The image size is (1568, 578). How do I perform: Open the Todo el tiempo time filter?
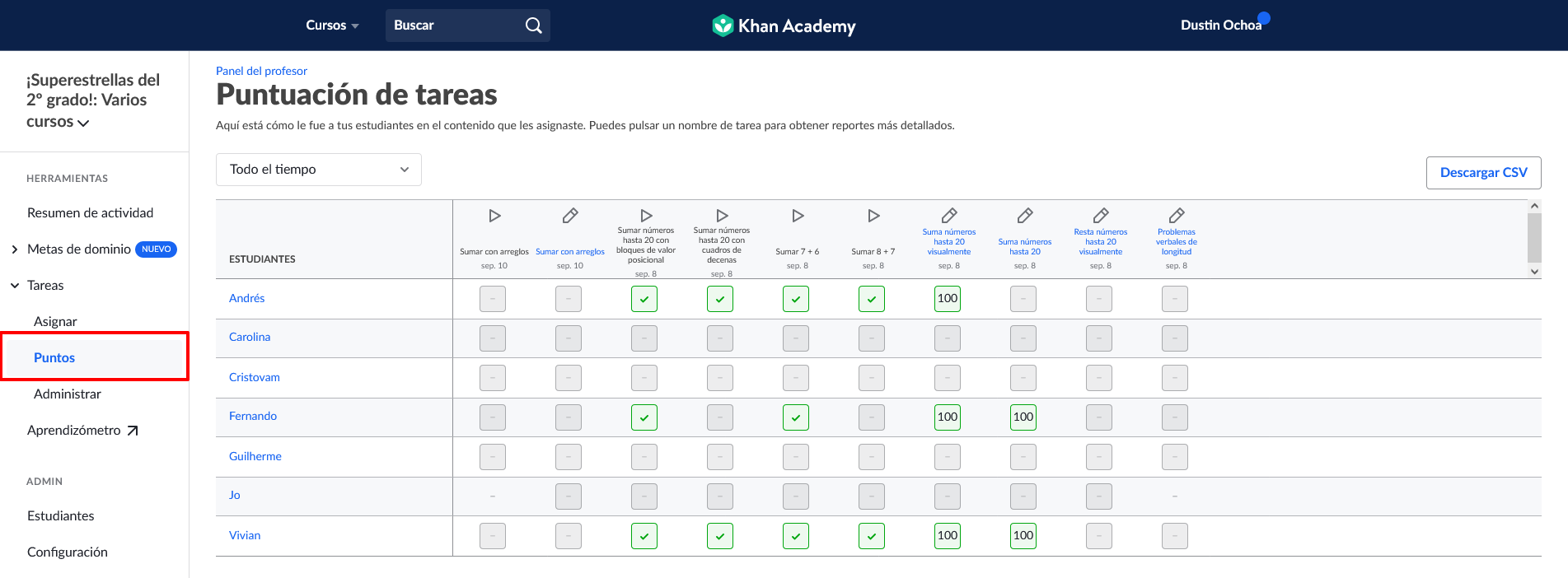click(x=319, y=170)
